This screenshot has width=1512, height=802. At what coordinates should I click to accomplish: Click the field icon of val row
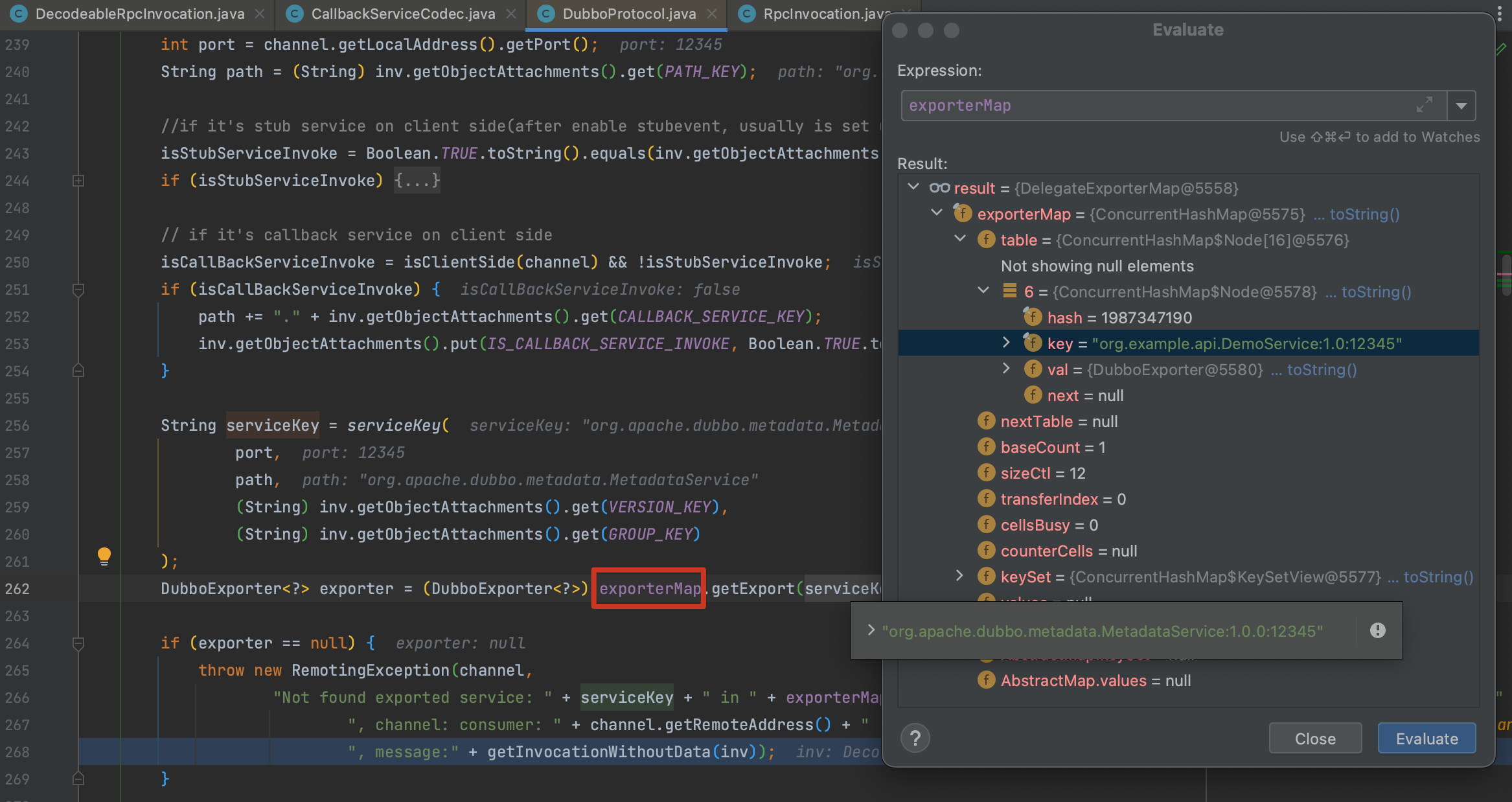coord(1033,369)
